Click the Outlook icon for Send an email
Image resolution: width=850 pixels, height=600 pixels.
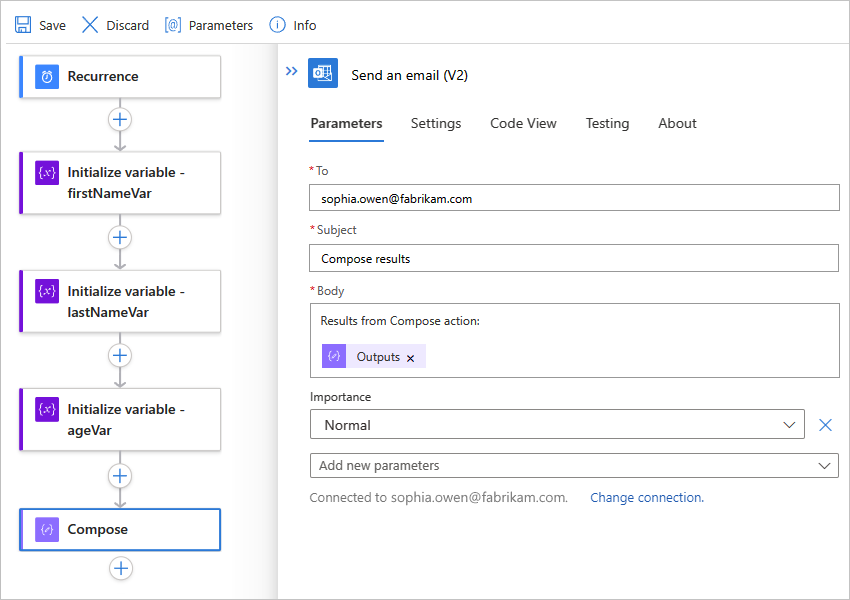pos(323,74)
